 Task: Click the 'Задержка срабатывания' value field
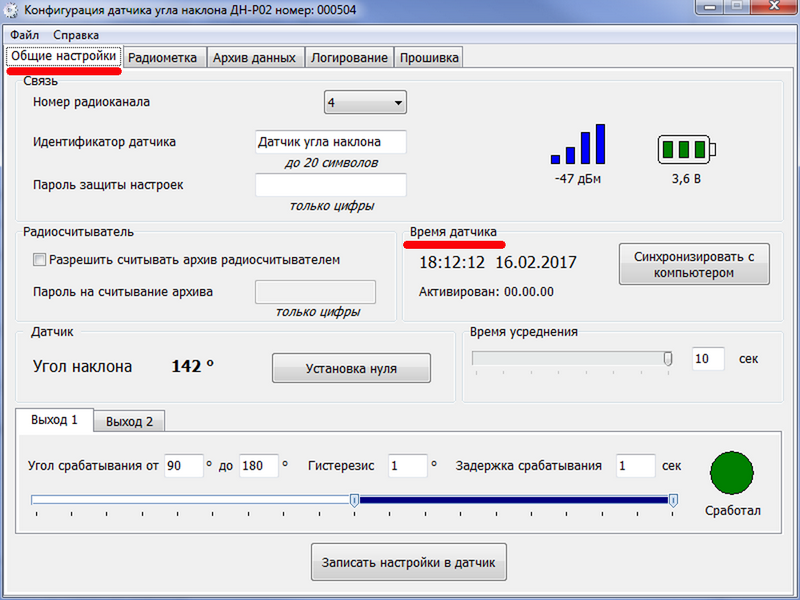tap(636, 466)
